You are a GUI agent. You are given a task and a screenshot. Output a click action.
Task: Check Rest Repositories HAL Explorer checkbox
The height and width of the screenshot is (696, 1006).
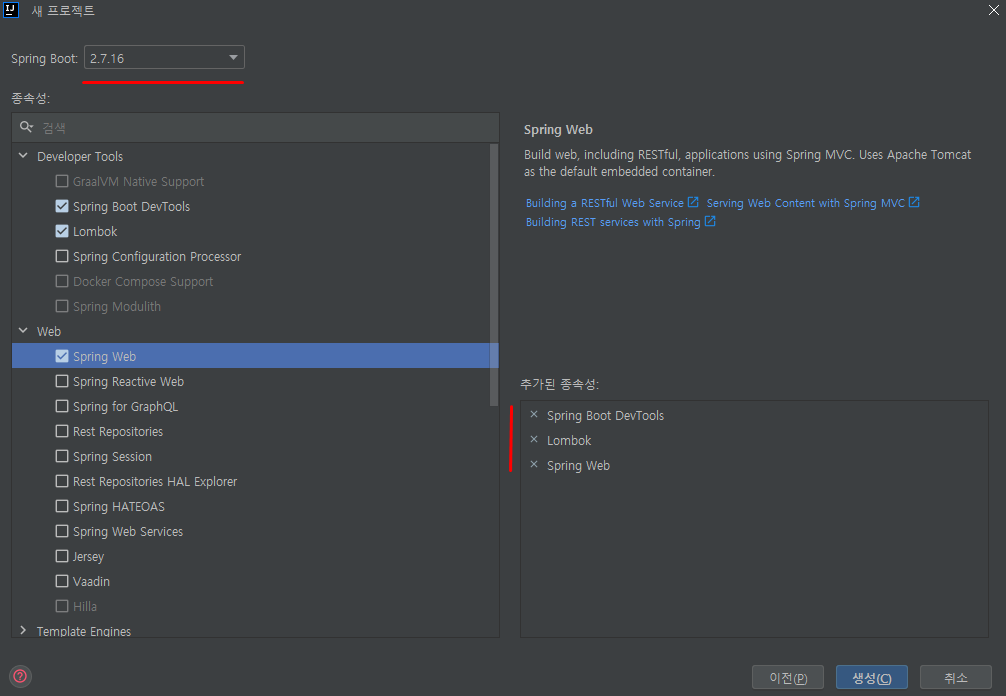tap(62, 481)
